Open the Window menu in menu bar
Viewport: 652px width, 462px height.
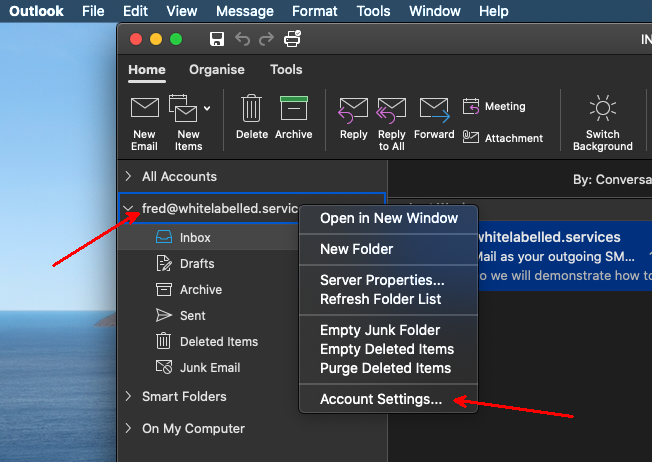click(x=435, y=11)
